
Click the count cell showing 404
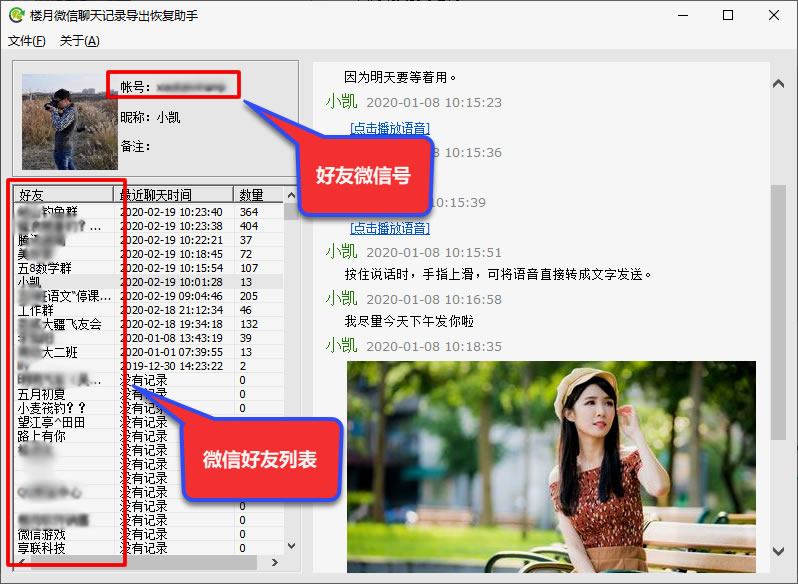click(x=249, y=226)
